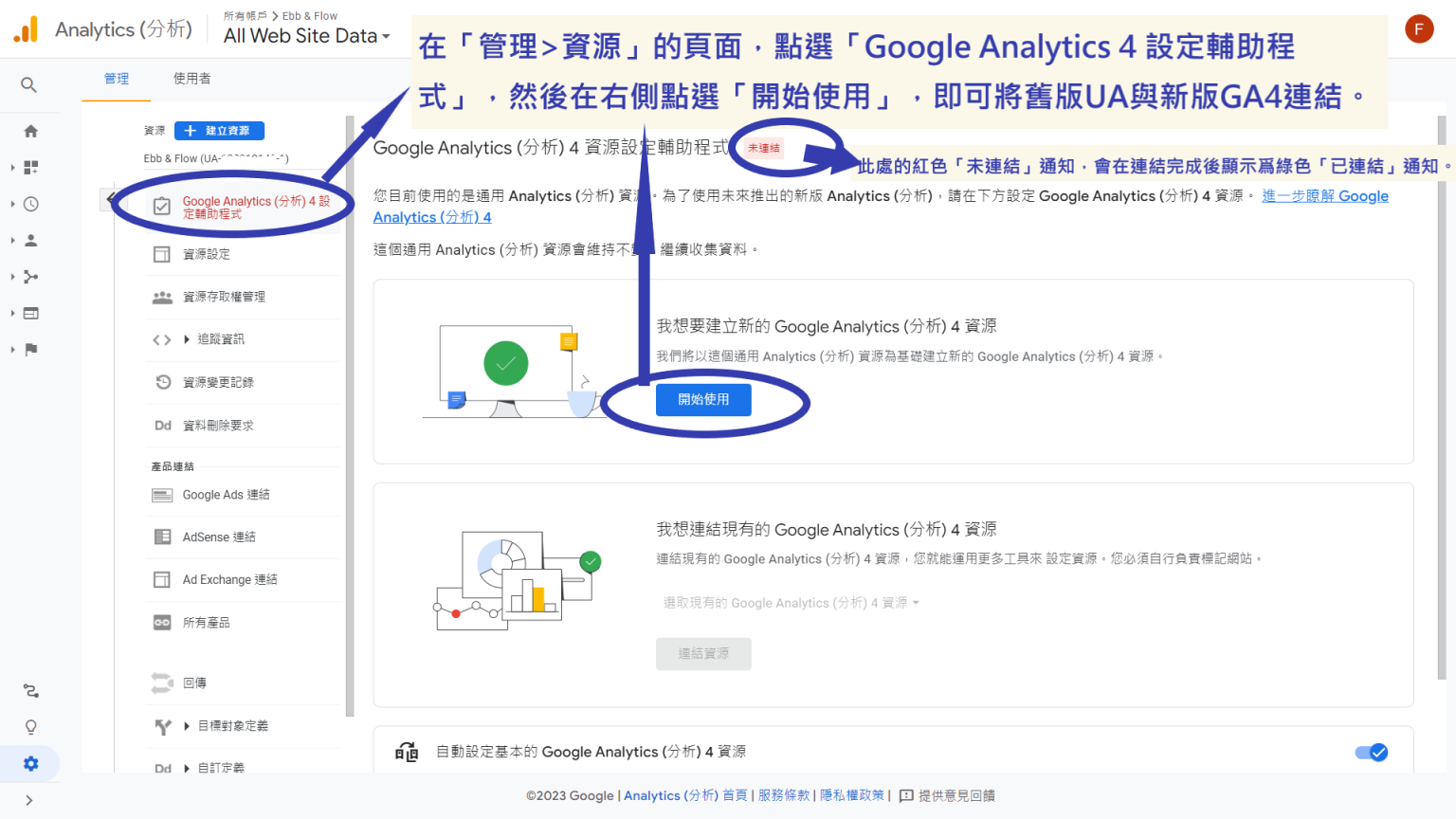Image resolution: width=1456 pixels, height=819 pixels.
Task: Open 所有產品 item
Action: [x=207, y=623]
